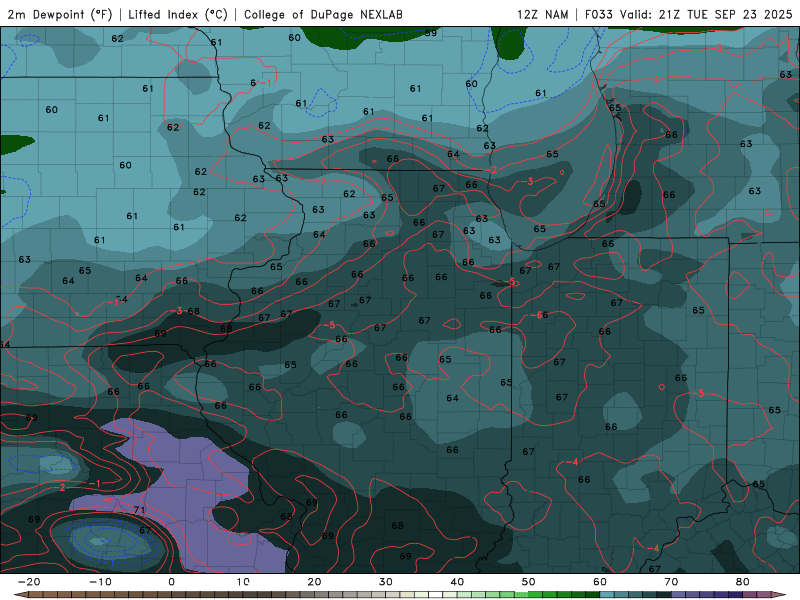Click the 20 label on the color scale
The image size is (800, 600).
[x=314, y=582]
